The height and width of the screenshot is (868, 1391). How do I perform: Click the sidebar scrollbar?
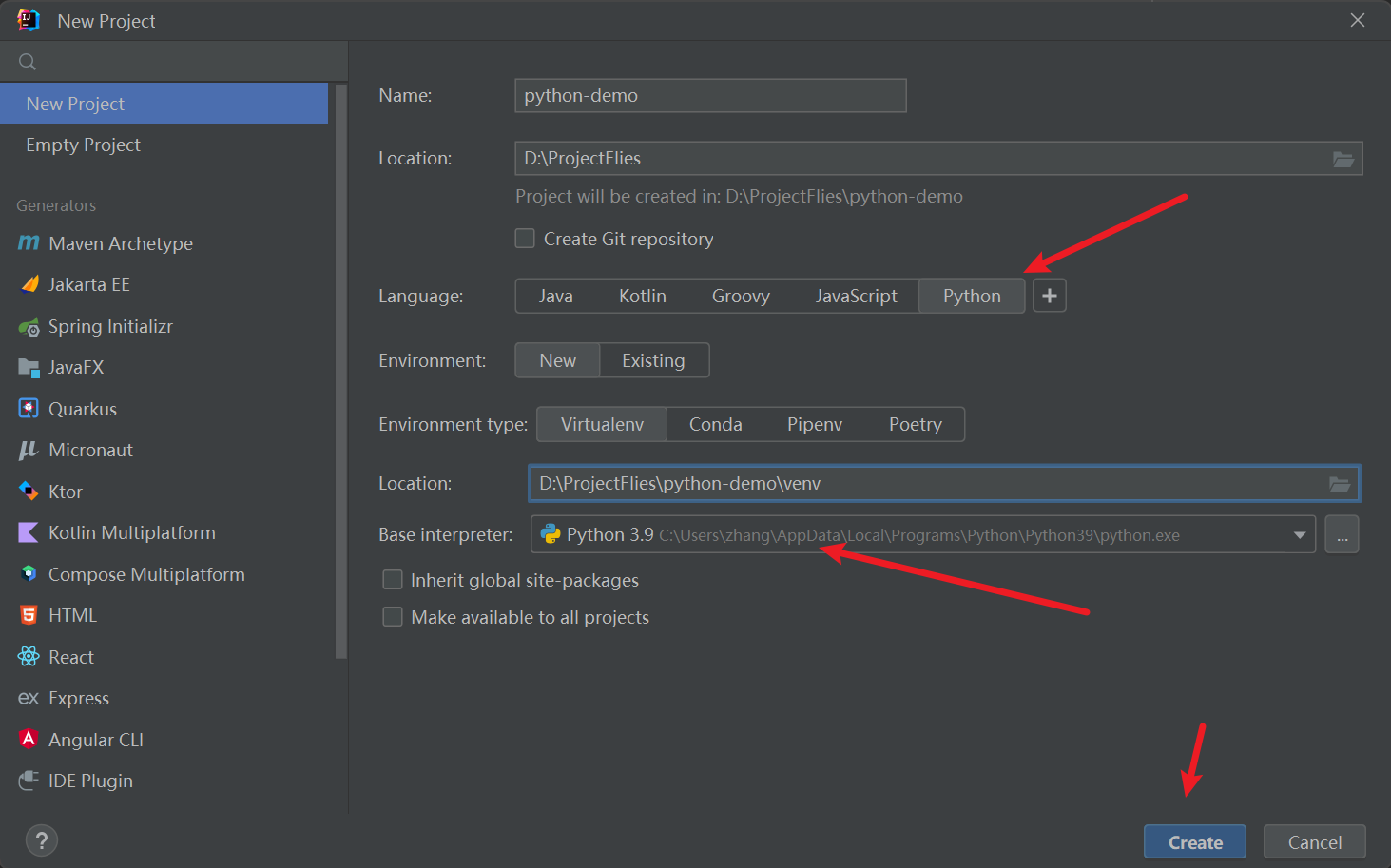341,371
